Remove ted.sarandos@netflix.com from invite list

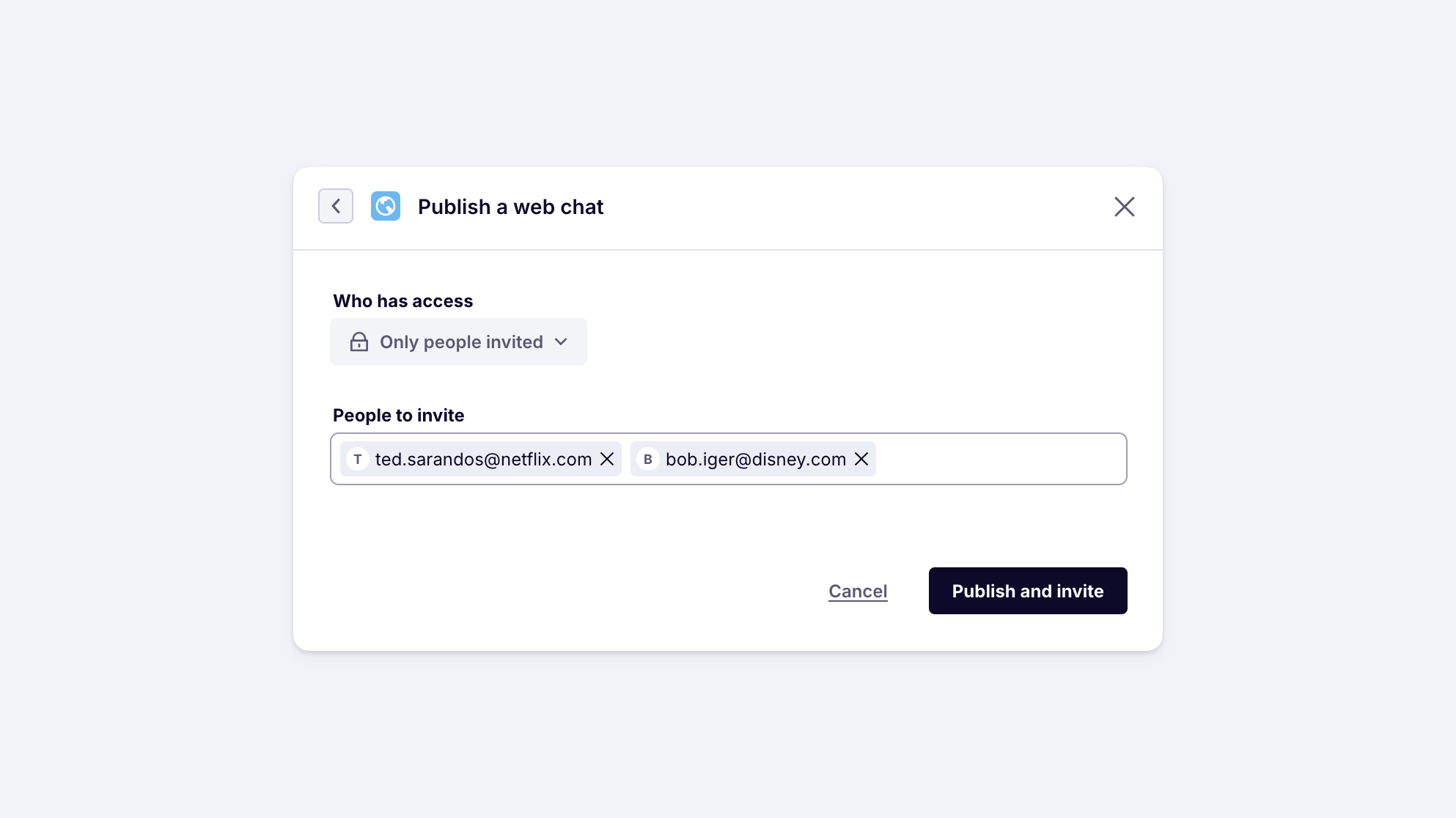coord(607,459)
